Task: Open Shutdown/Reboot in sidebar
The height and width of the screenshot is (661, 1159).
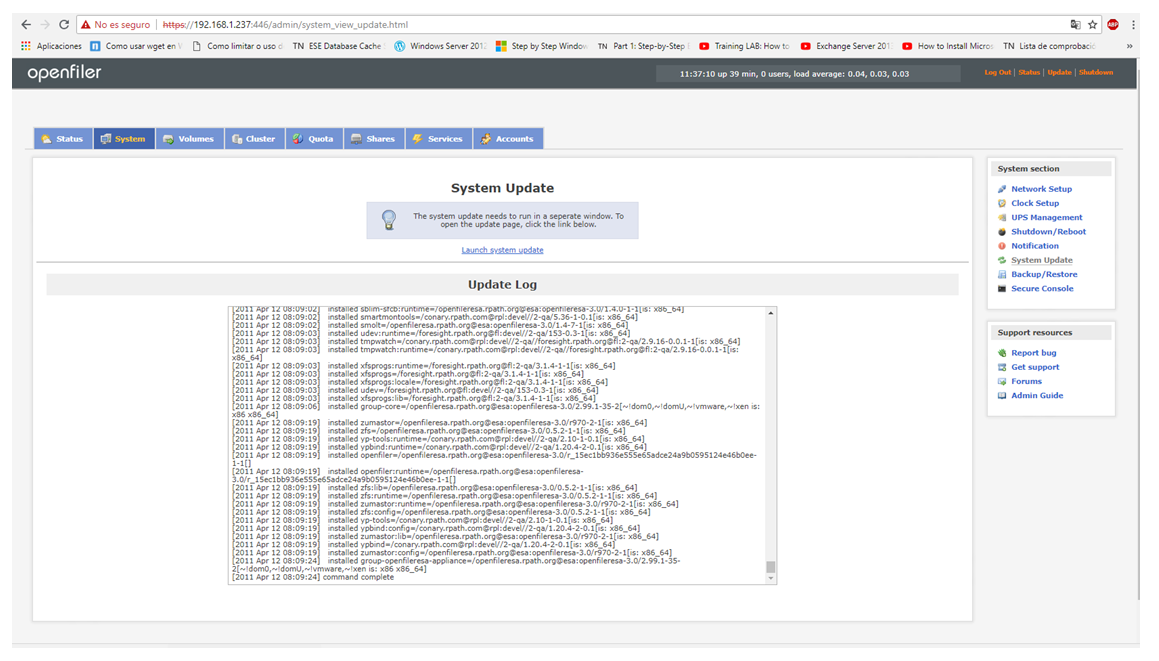Action: [x=1048, y=231]
